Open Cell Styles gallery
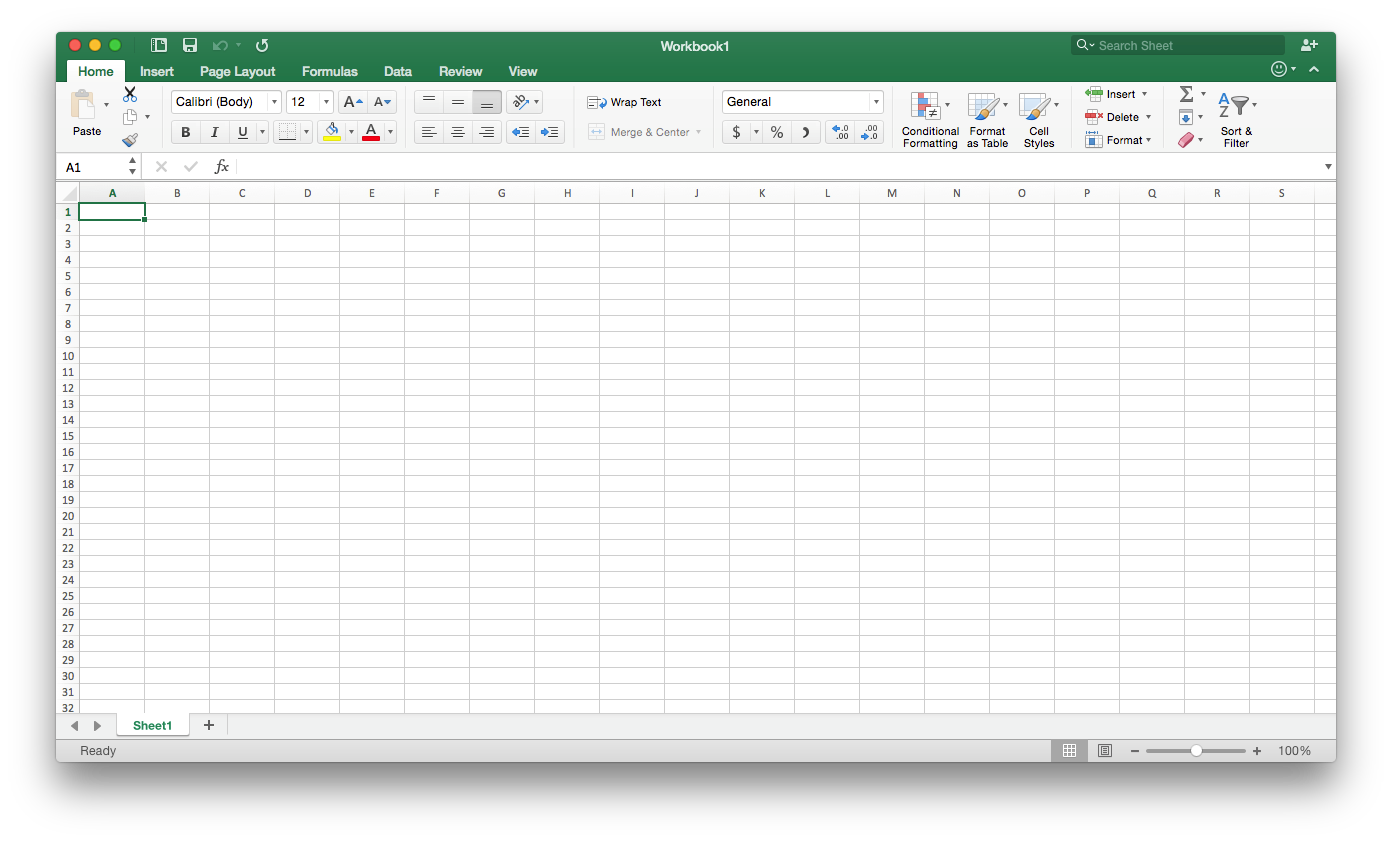1392x842 pixels. tap(1039, 120)
